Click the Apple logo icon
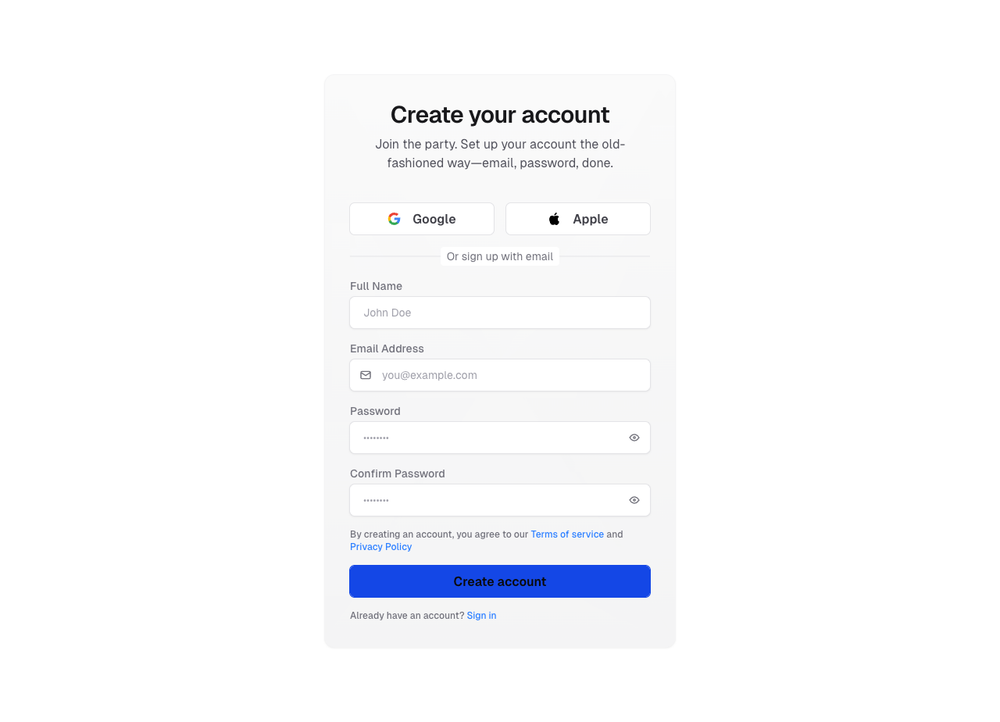 pyautogui.click(x=554, y=219)
